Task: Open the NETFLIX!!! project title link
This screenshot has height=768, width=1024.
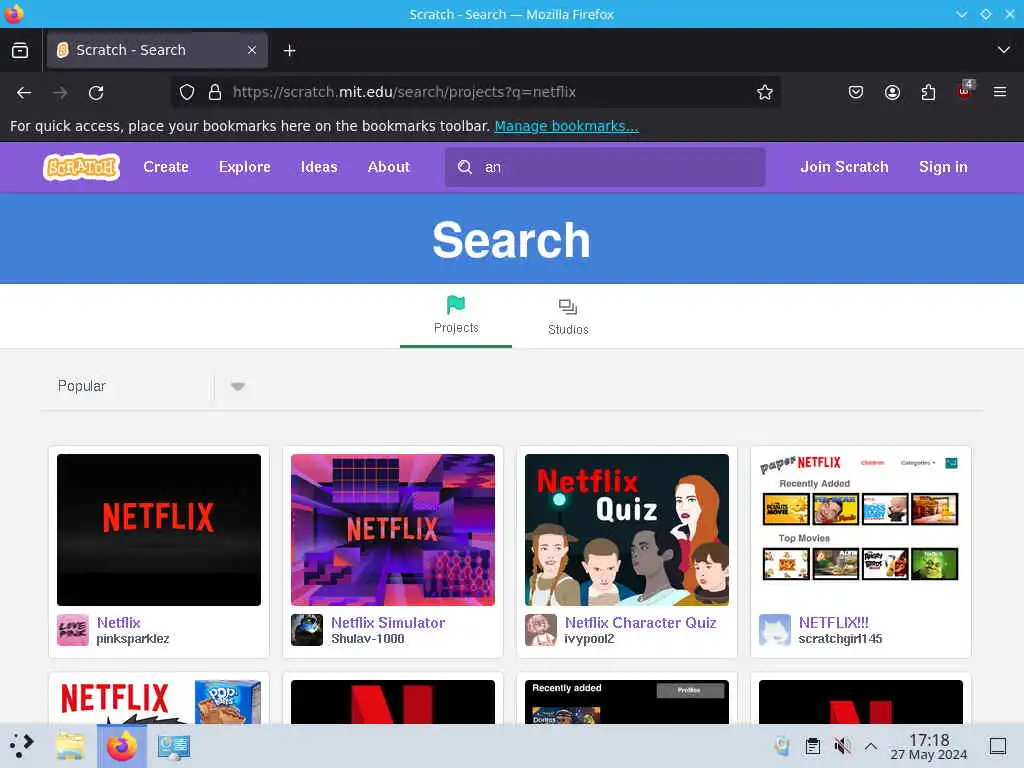Action: [833, 622]
